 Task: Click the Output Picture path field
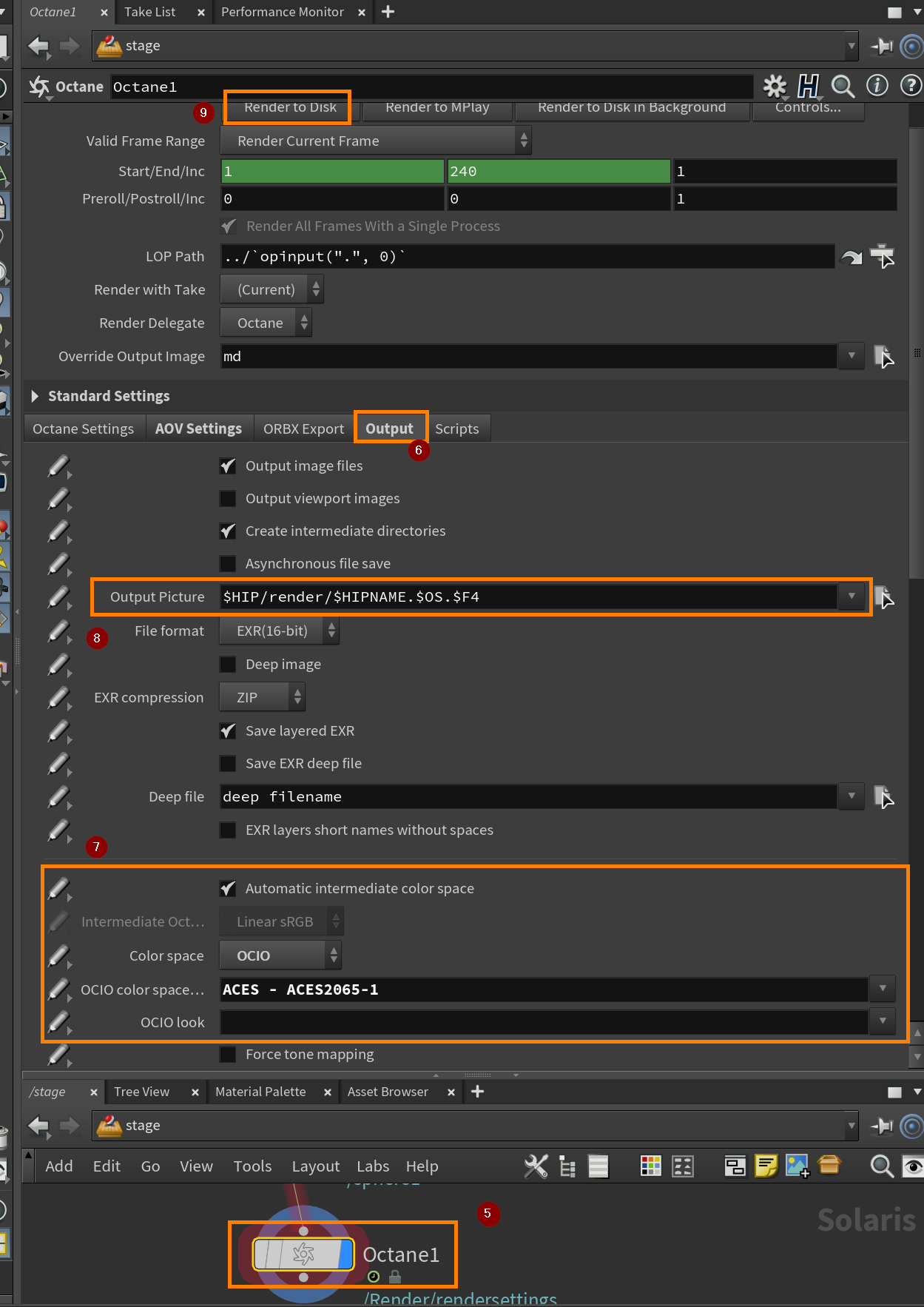coord(529,597)
